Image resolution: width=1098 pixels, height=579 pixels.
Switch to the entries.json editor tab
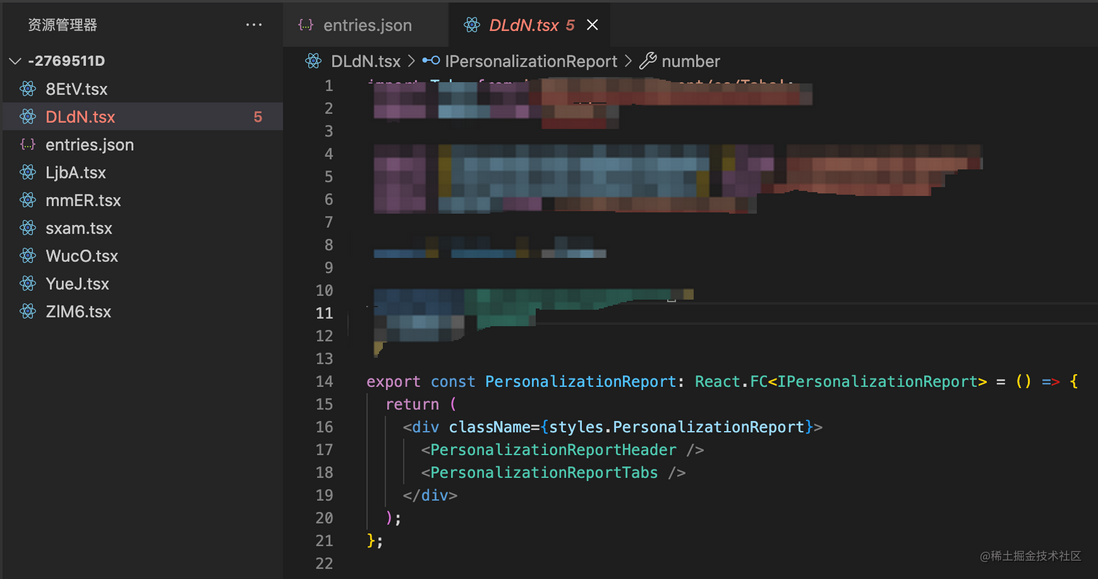click(366, 25)
